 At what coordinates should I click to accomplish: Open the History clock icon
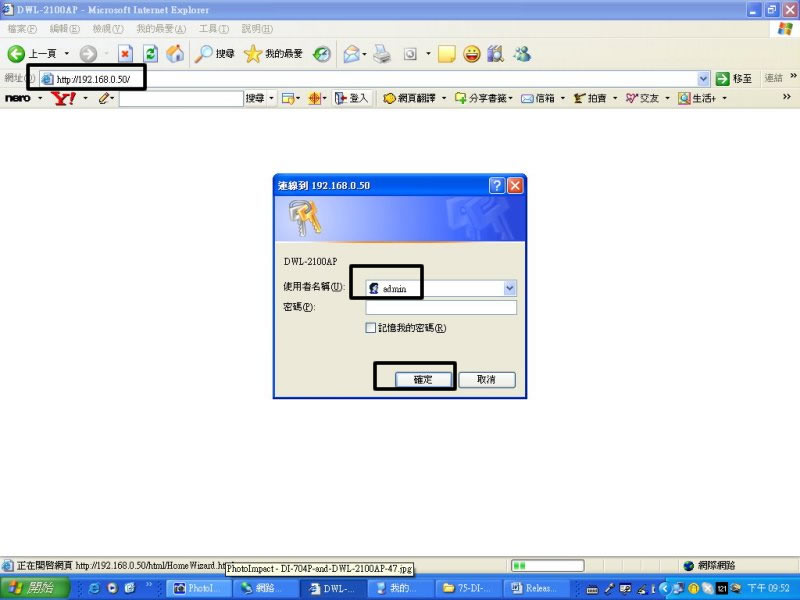pos(322,54)
